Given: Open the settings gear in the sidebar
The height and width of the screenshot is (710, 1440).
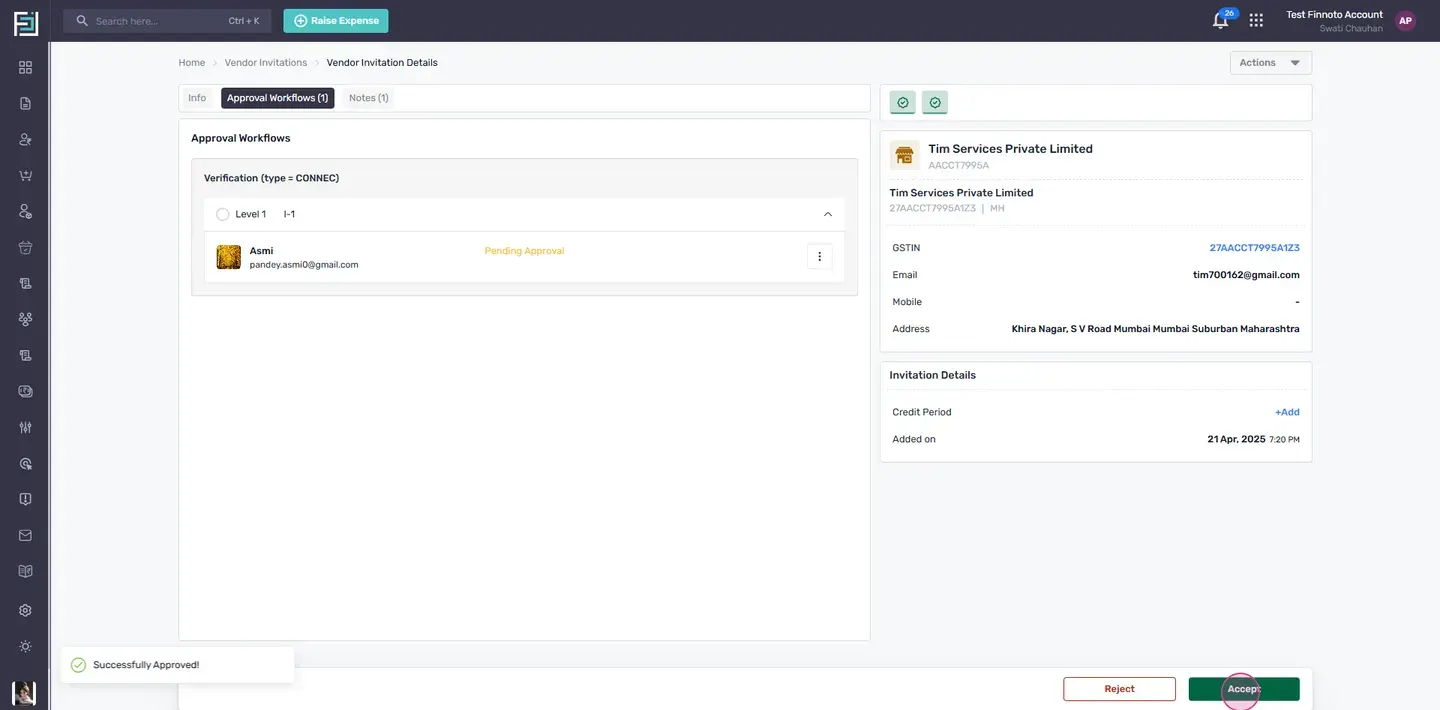Looking at the screenshot, I should (x=25, y=610).
